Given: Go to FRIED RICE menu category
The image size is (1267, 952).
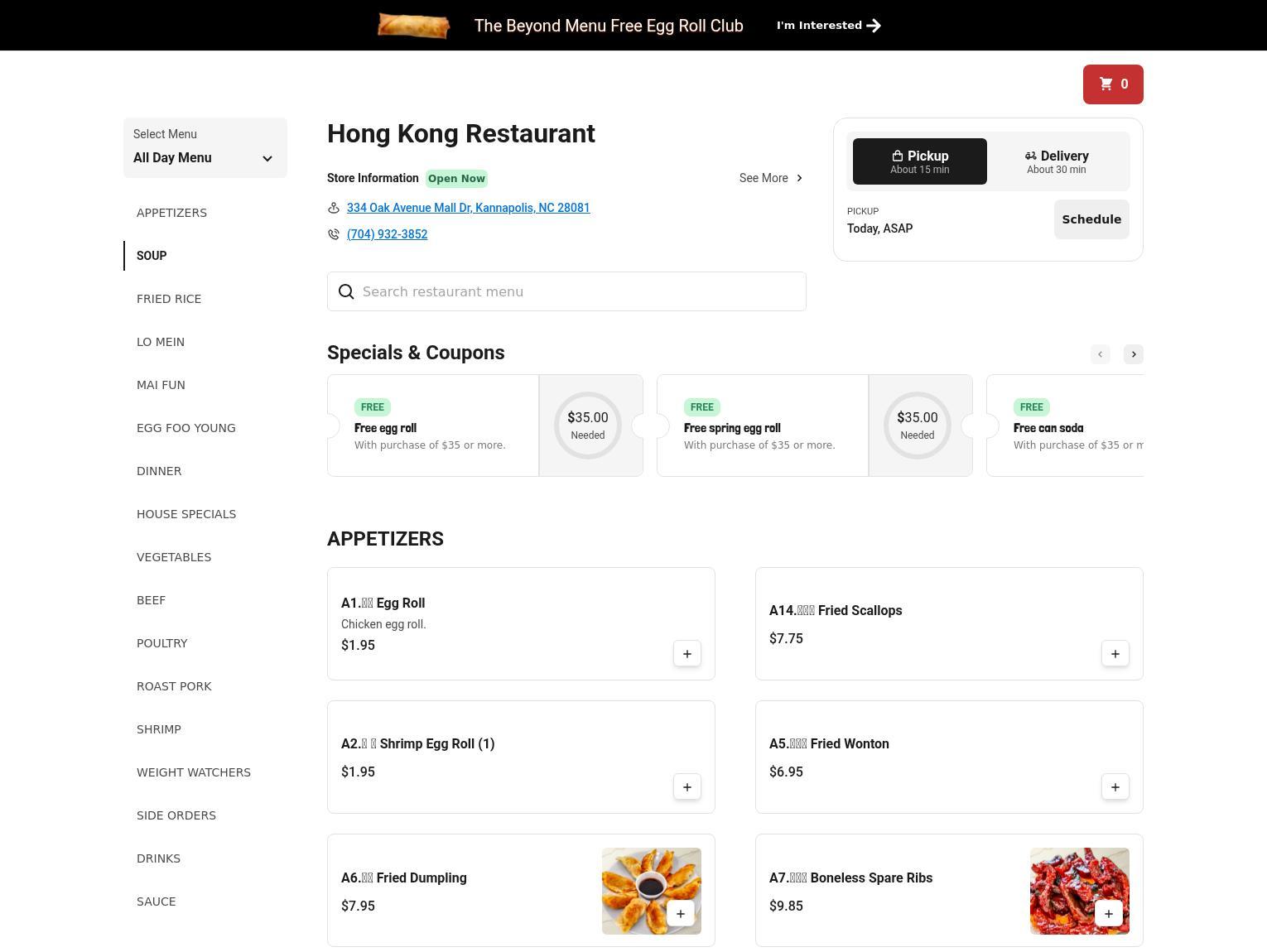Looking at the screenshot, I should coord(169,299).
